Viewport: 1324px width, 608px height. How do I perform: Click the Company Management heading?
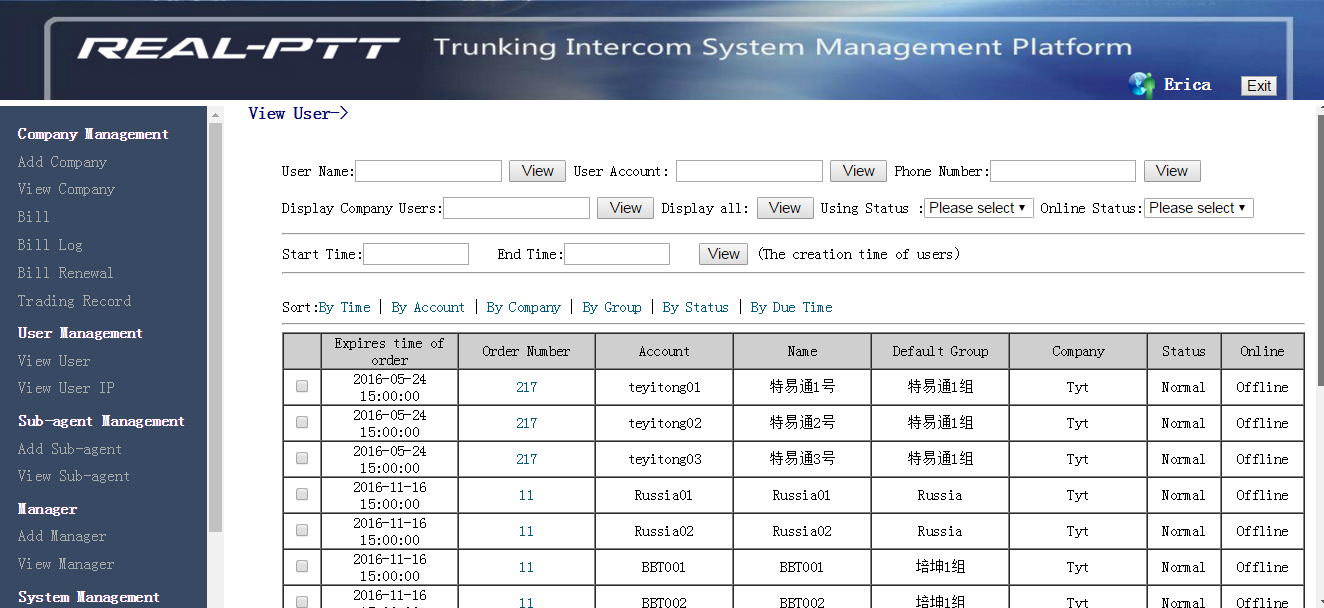pos(93,134)
